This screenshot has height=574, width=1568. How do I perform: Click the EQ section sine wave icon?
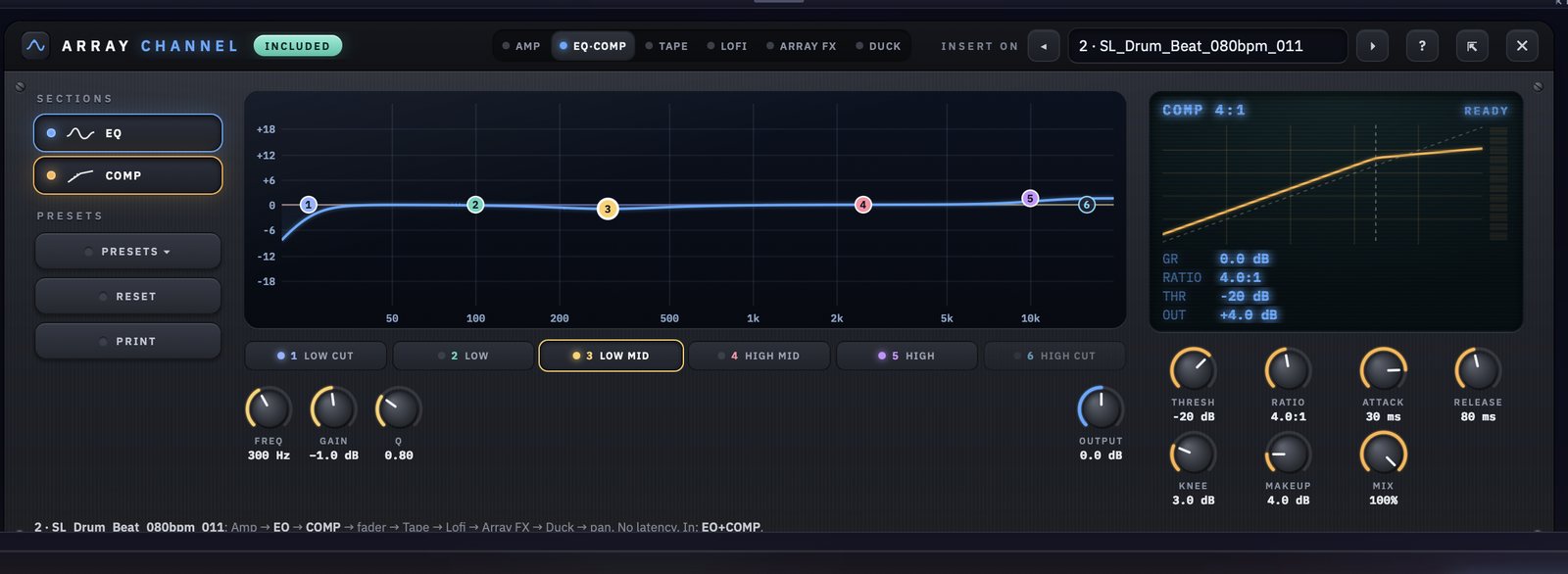pyautogui.click(x=80, y=133)
